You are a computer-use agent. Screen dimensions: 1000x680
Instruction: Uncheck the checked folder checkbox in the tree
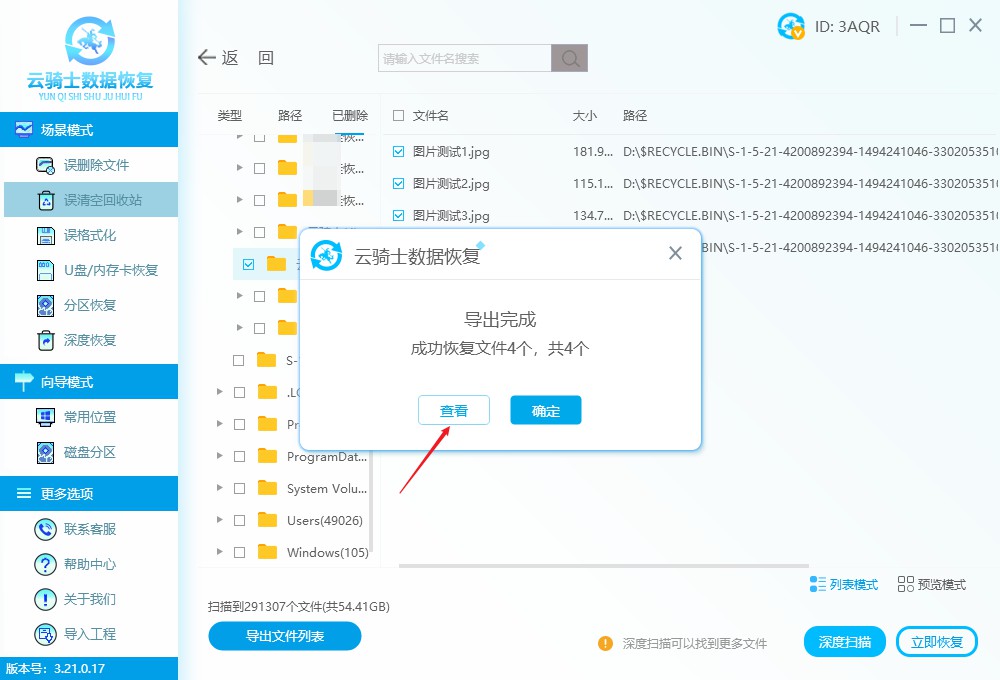coord(249,264)
